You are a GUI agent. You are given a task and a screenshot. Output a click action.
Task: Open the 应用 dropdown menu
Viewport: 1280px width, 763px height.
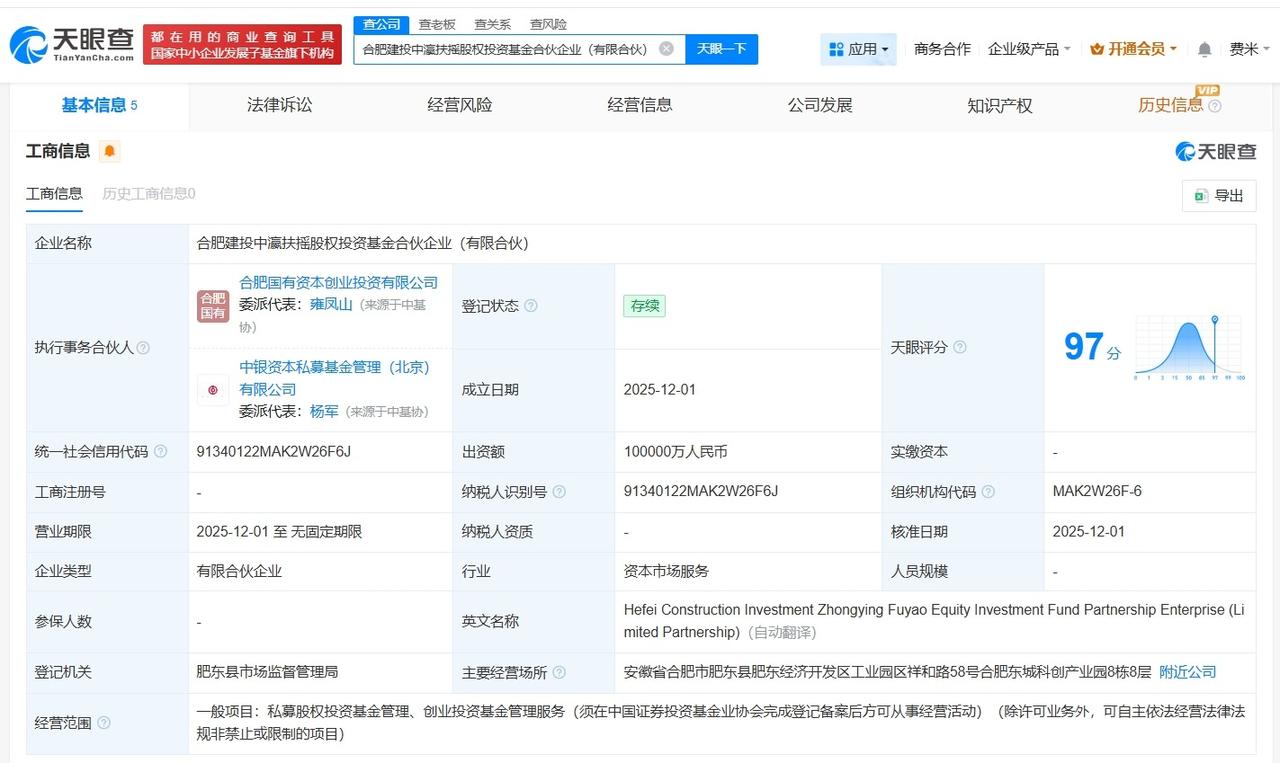(x=859, y=48)
